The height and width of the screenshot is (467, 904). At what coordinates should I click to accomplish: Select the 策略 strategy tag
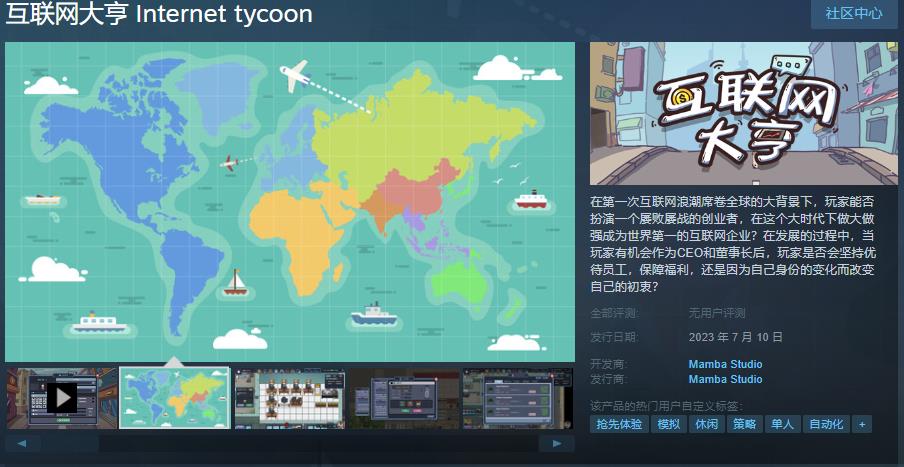744,424
